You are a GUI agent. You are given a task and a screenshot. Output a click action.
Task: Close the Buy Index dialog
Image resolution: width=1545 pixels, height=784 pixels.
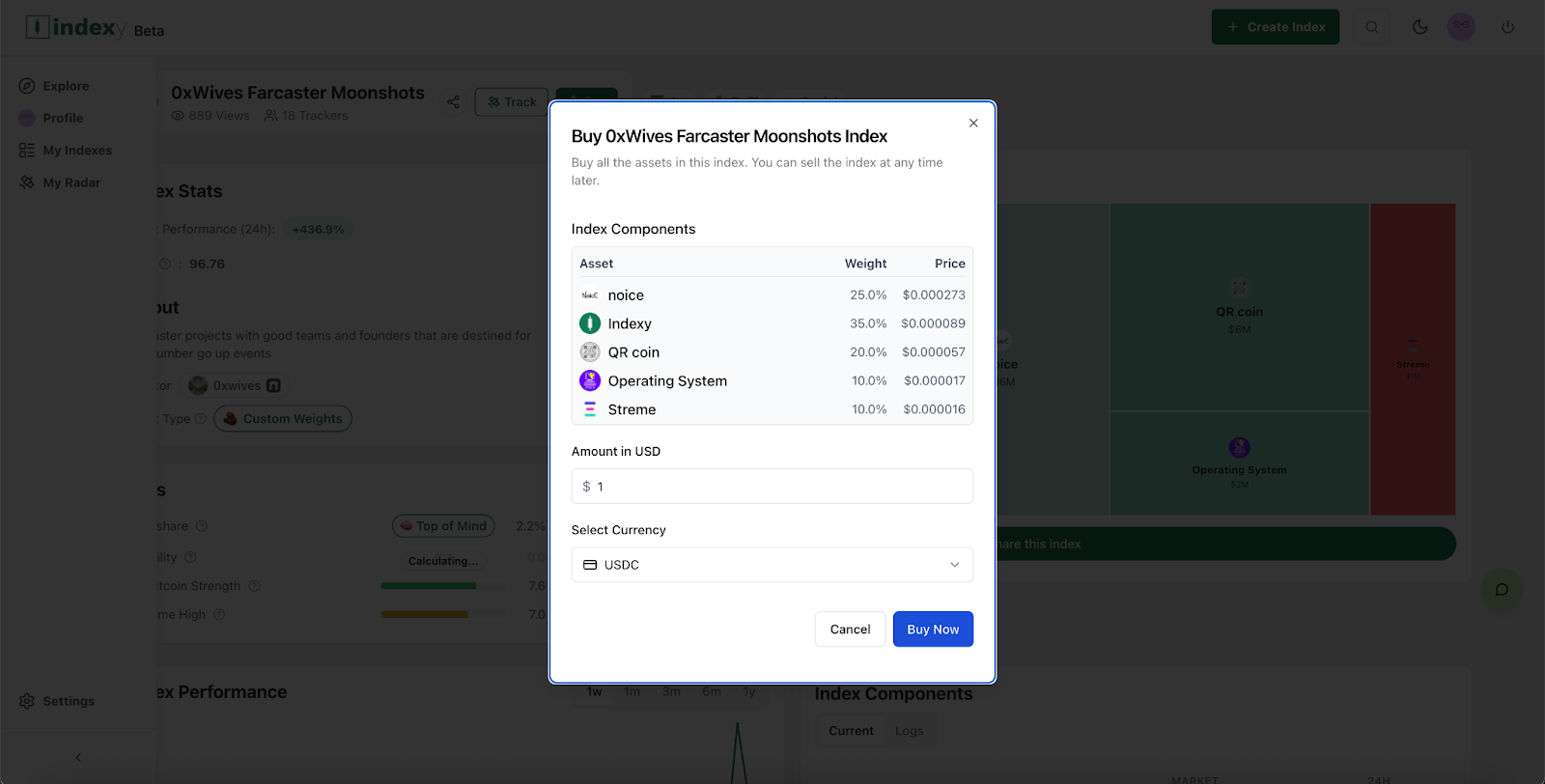[x=973, y=123]
